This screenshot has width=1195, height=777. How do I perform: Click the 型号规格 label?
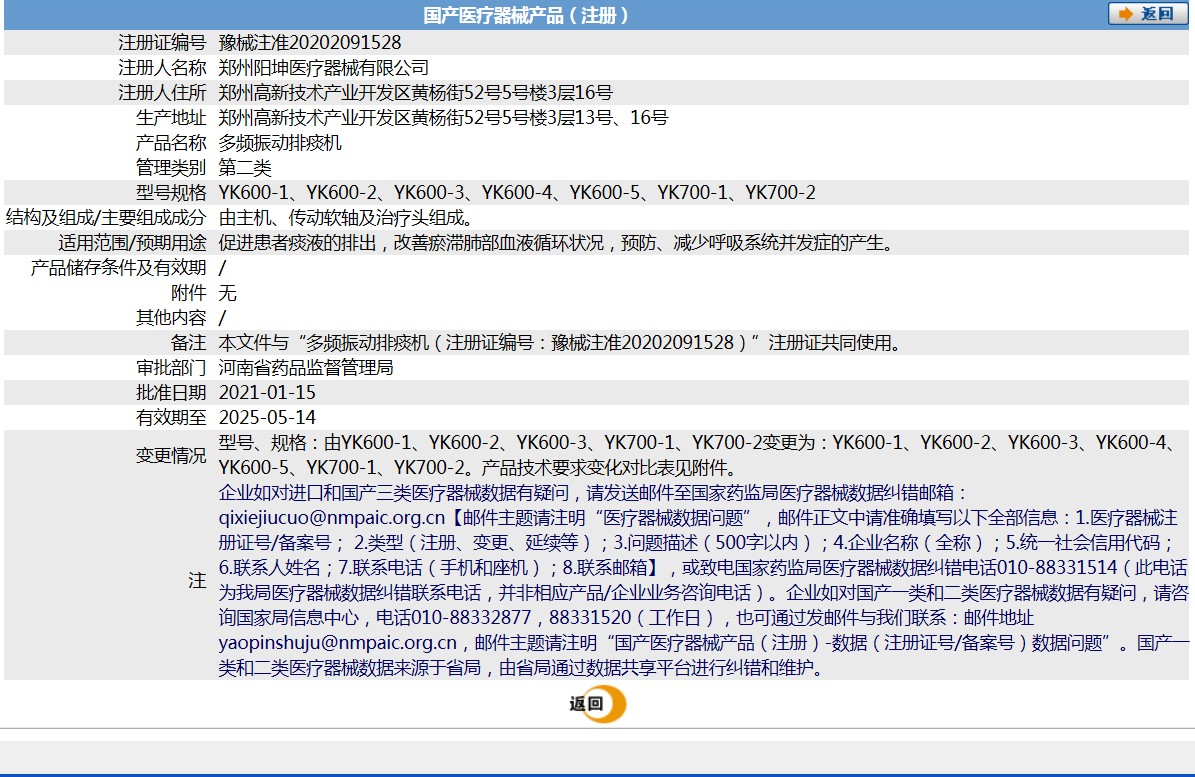pos(171,193)
